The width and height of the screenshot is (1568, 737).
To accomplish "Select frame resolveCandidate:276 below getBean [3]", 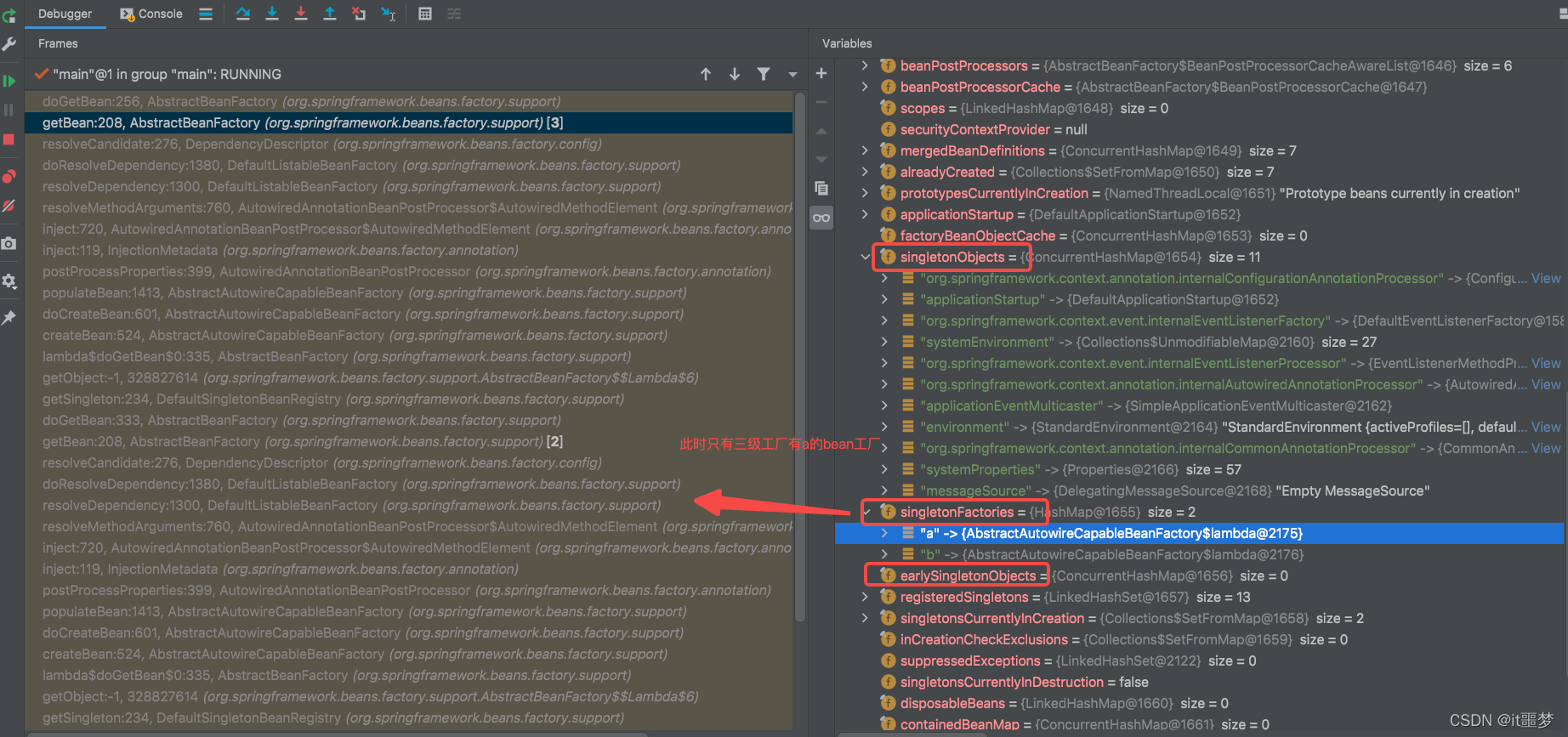I will (410, 144).
